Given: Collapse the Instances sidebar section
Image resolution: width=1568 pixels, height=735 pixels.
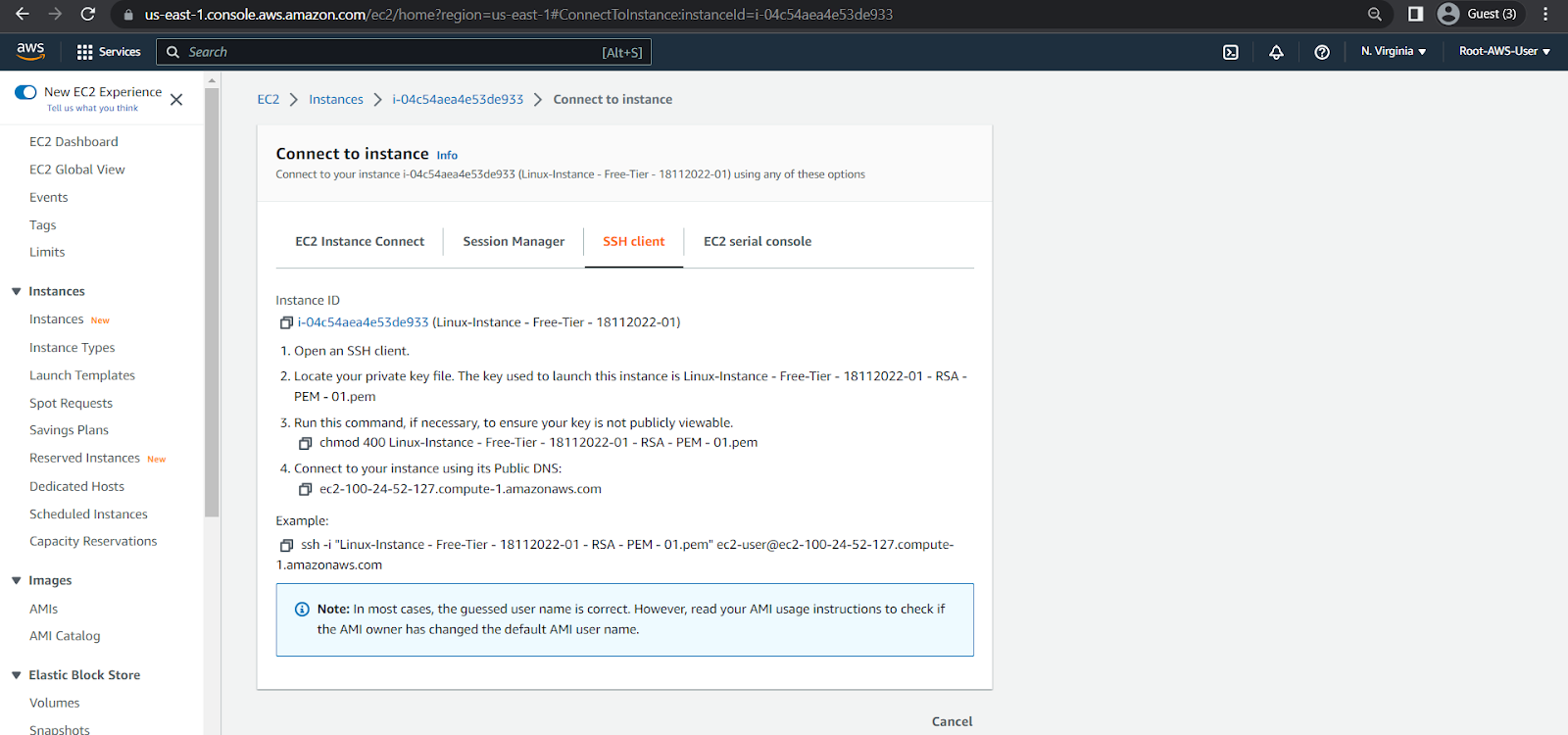Looking at the screenshot, I should [x=17, y=291].
